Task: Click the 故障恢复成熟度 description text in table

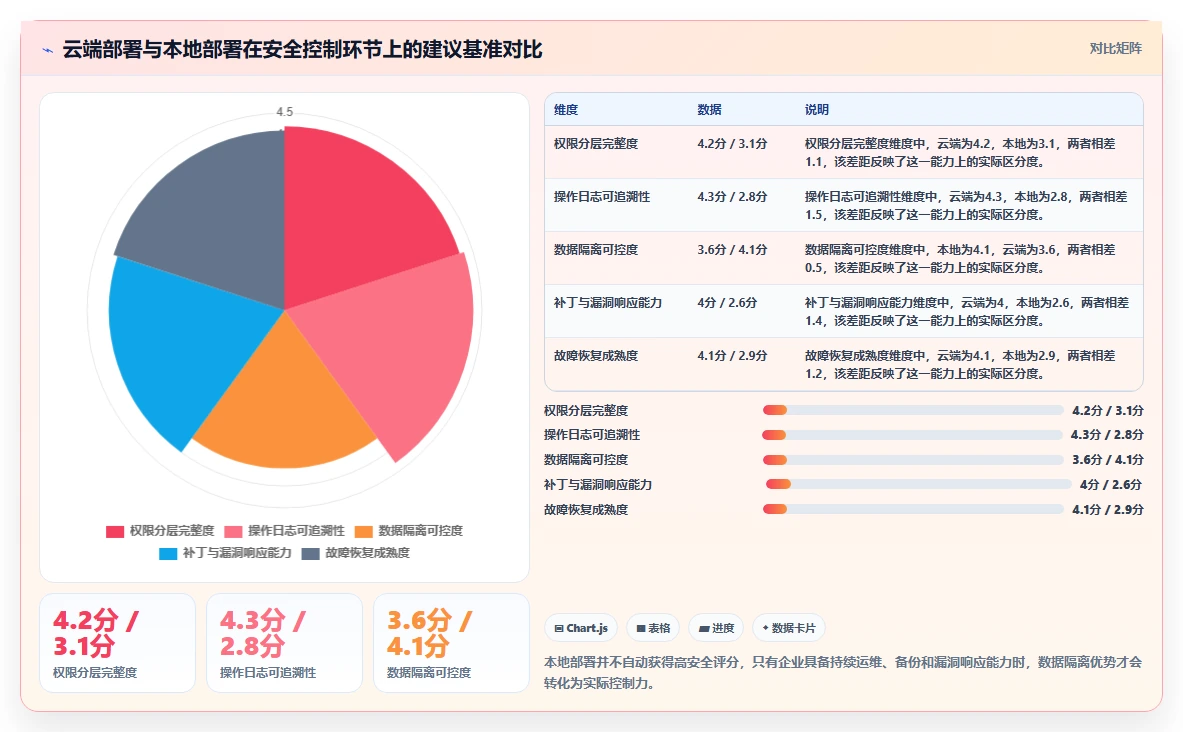Action: pyautogui.click(x=960, y=364)
